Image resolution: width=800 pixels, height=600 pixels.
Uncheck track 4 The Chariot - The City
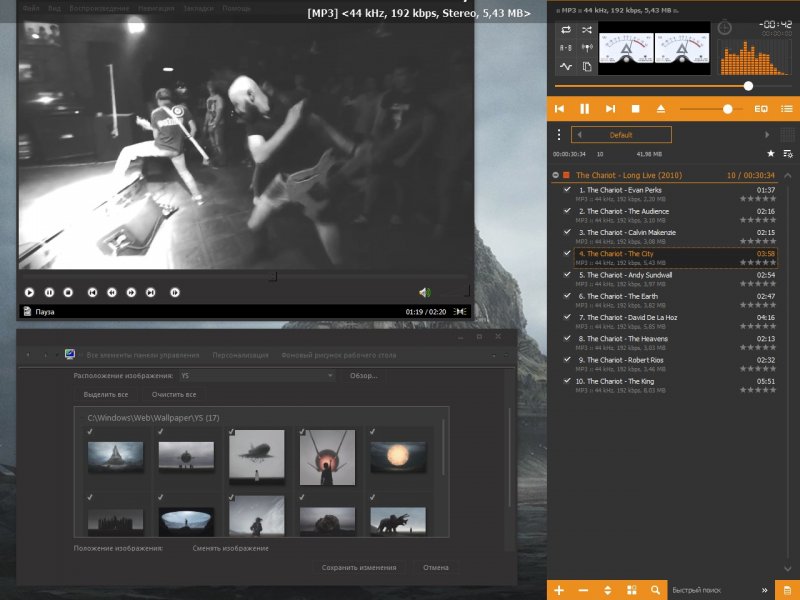[567, 253]
